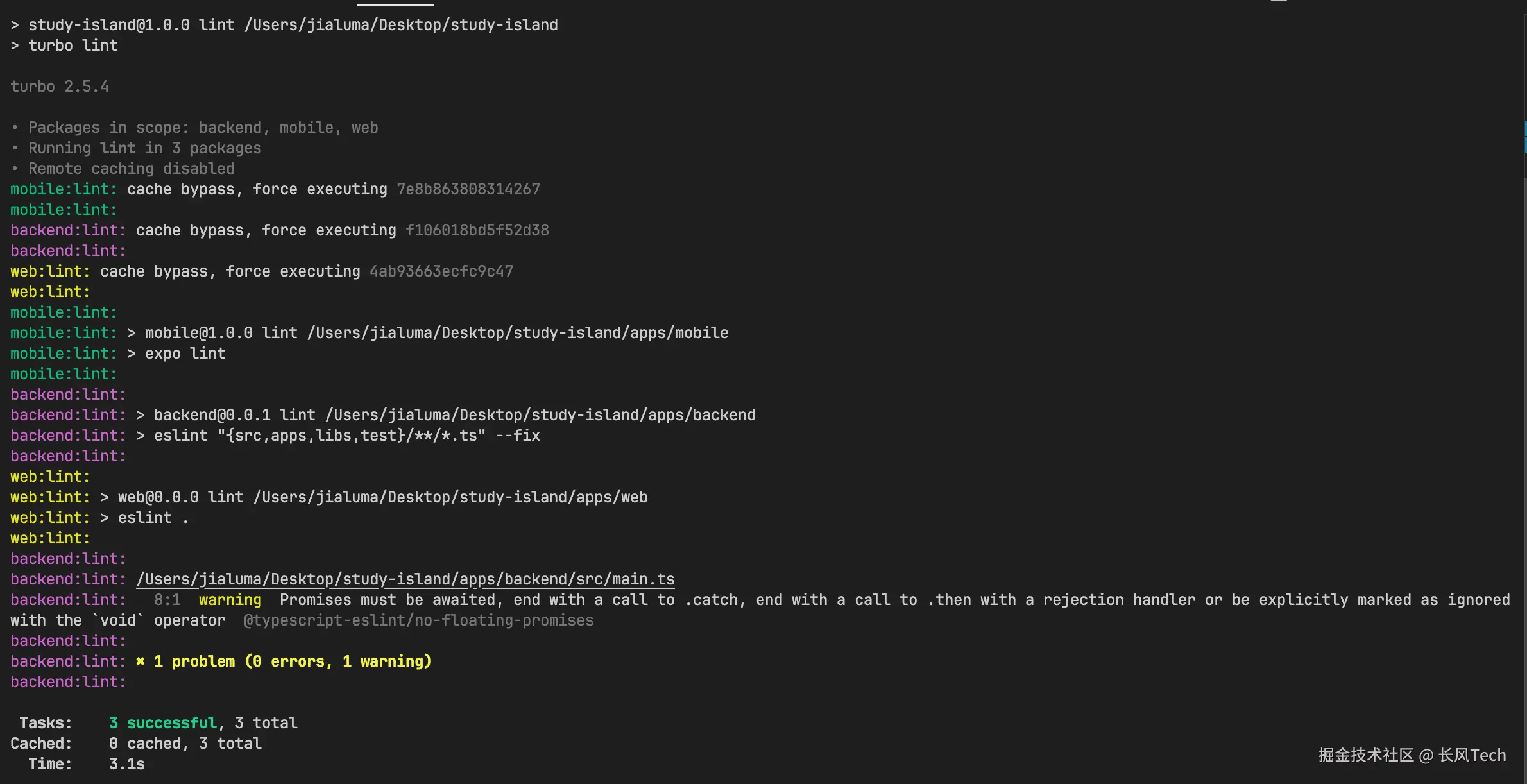1527x784 pixels.
Task: Click the web lint hash 4ab93663ecfc9c47
Action: 441,271
